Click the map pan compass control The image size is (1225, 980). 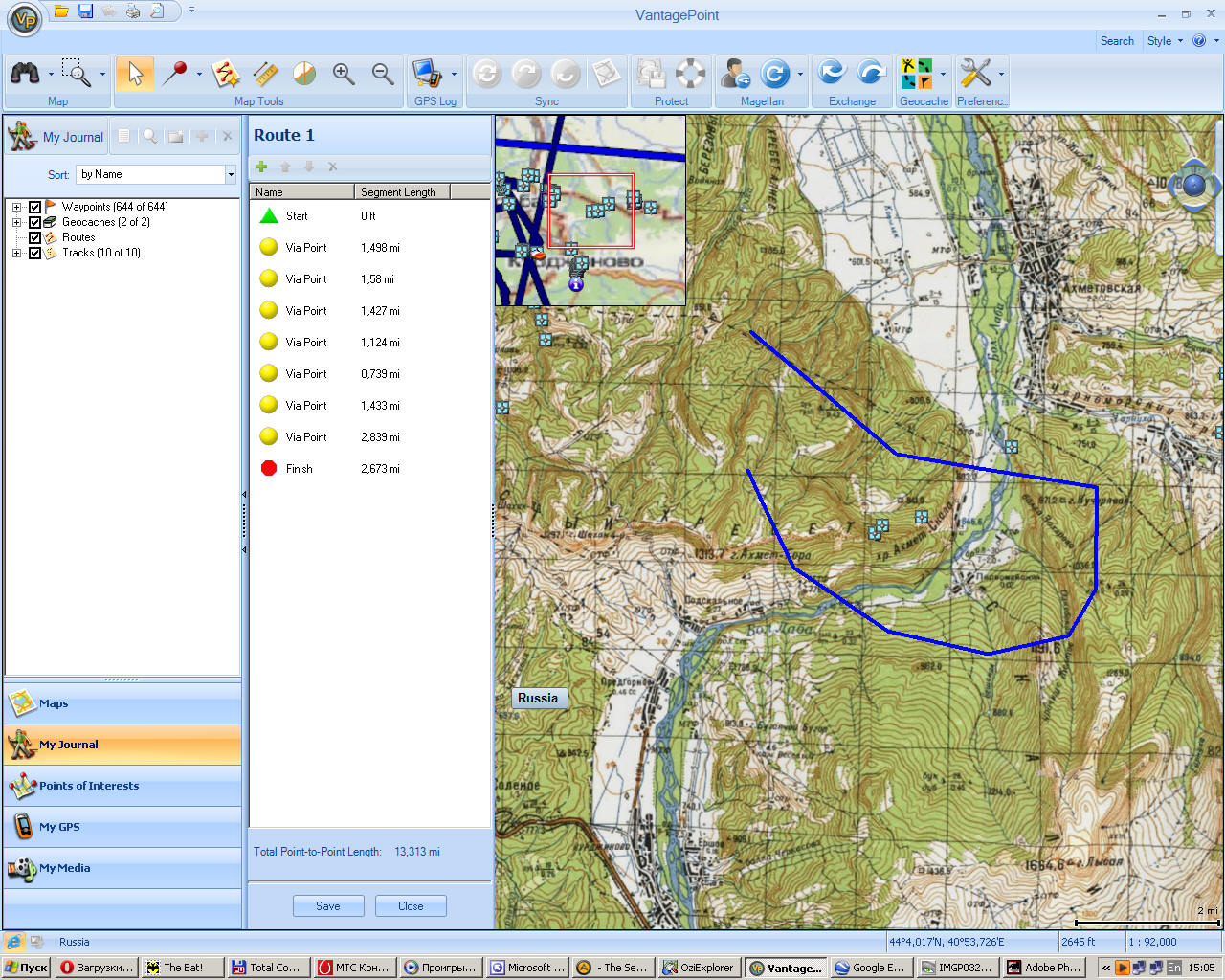coord(1193,185)
